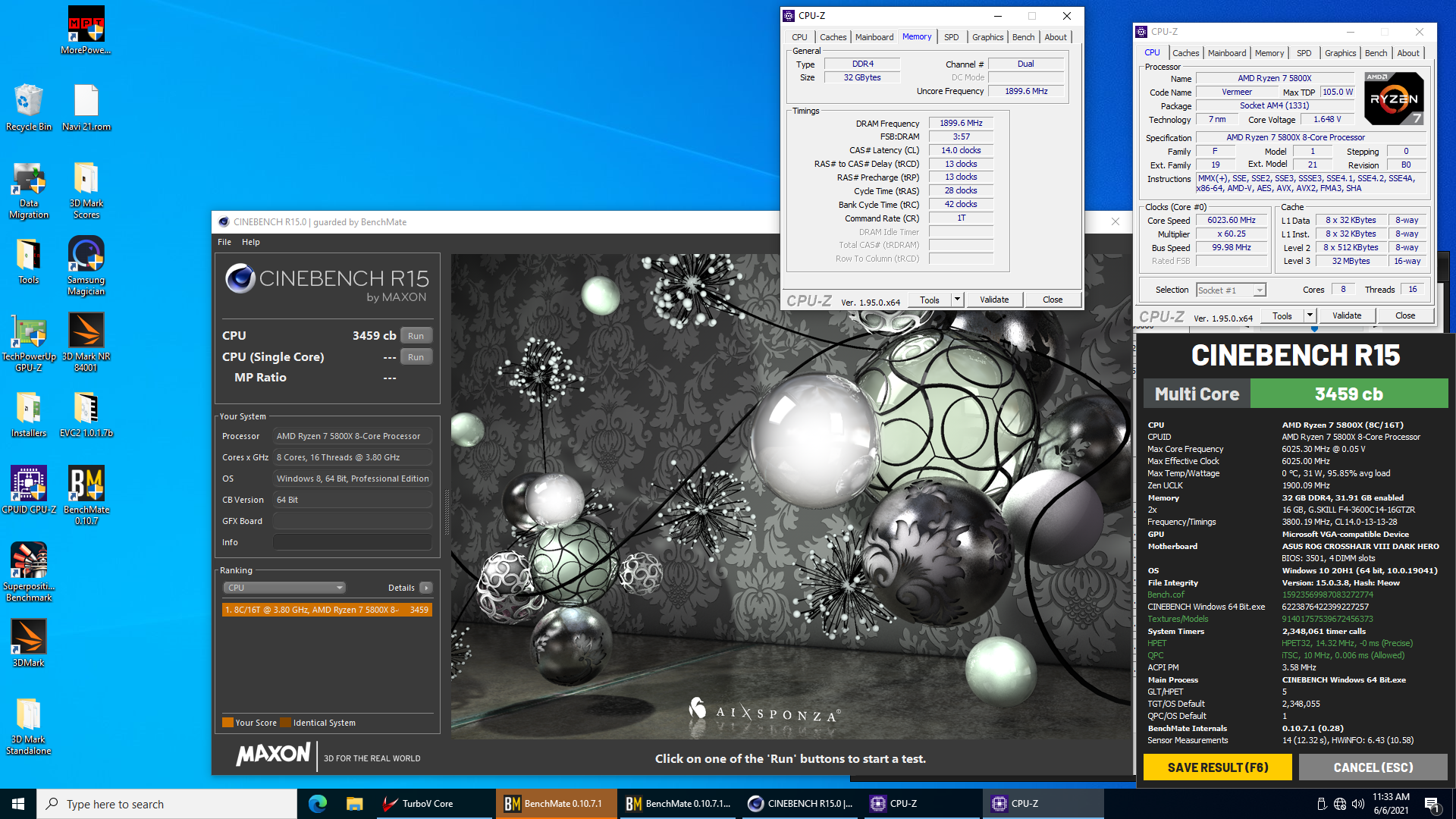Click CANCEL (ESC) button in BenchMate
The image size is (1456, 819).
(1373, 767)
